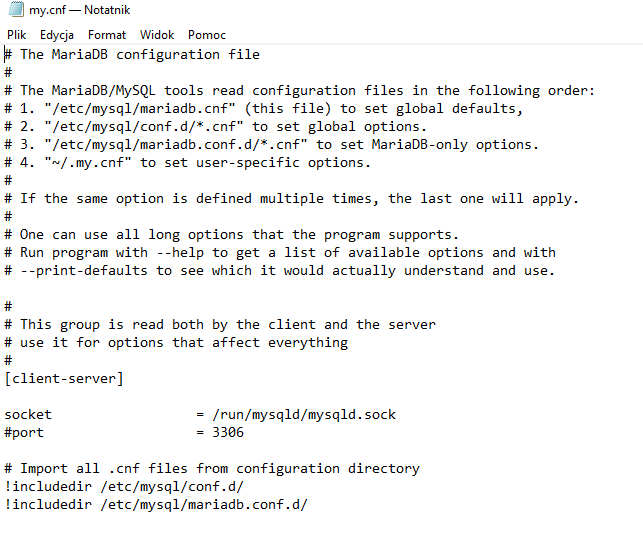This screenshot has height=543, width=643.
Task: Open the Edycja menu
Action: coord(57,34)
